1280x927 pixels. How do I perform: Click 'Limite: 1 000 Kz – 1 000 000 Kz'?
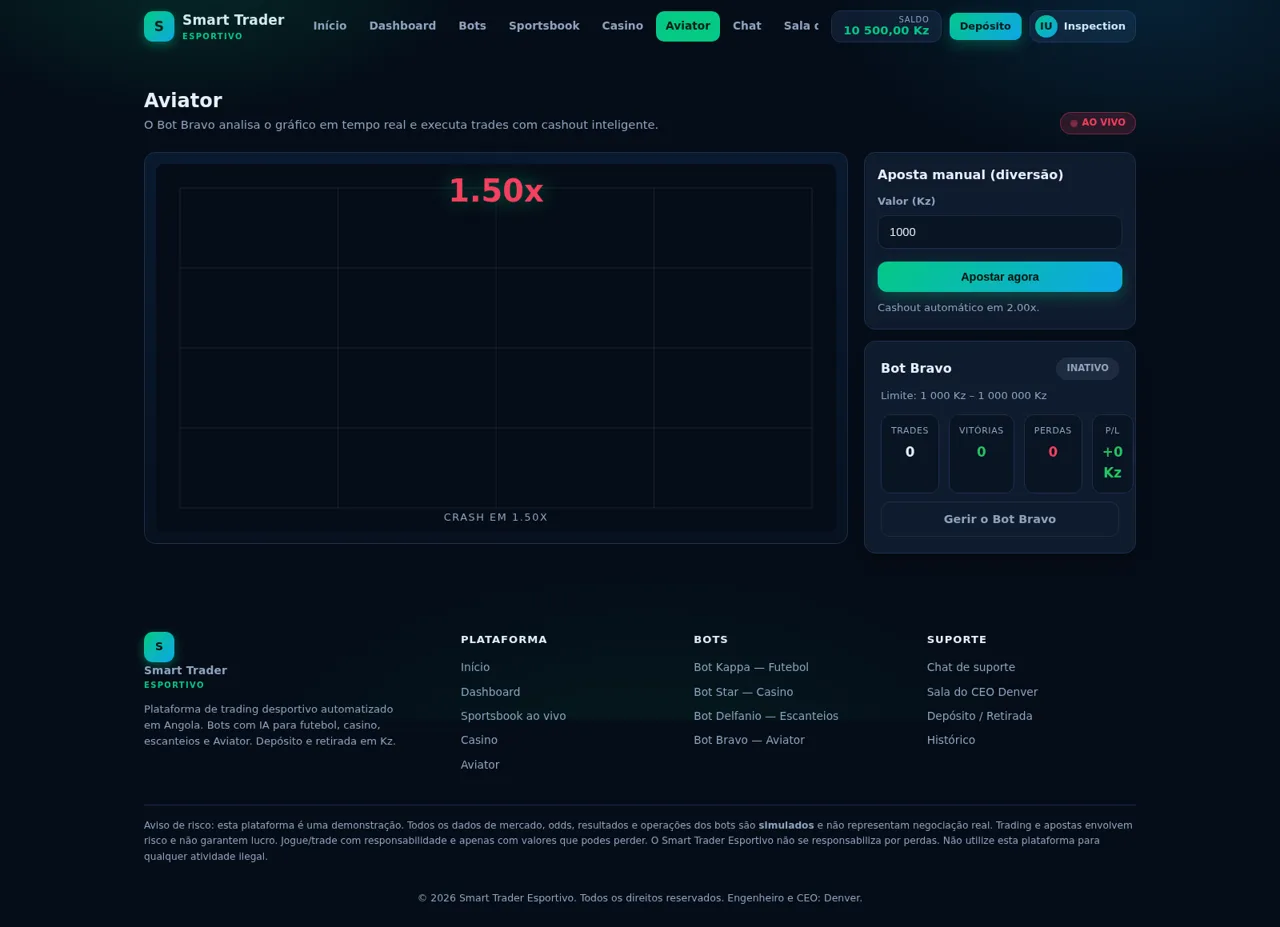click(964, 396)
